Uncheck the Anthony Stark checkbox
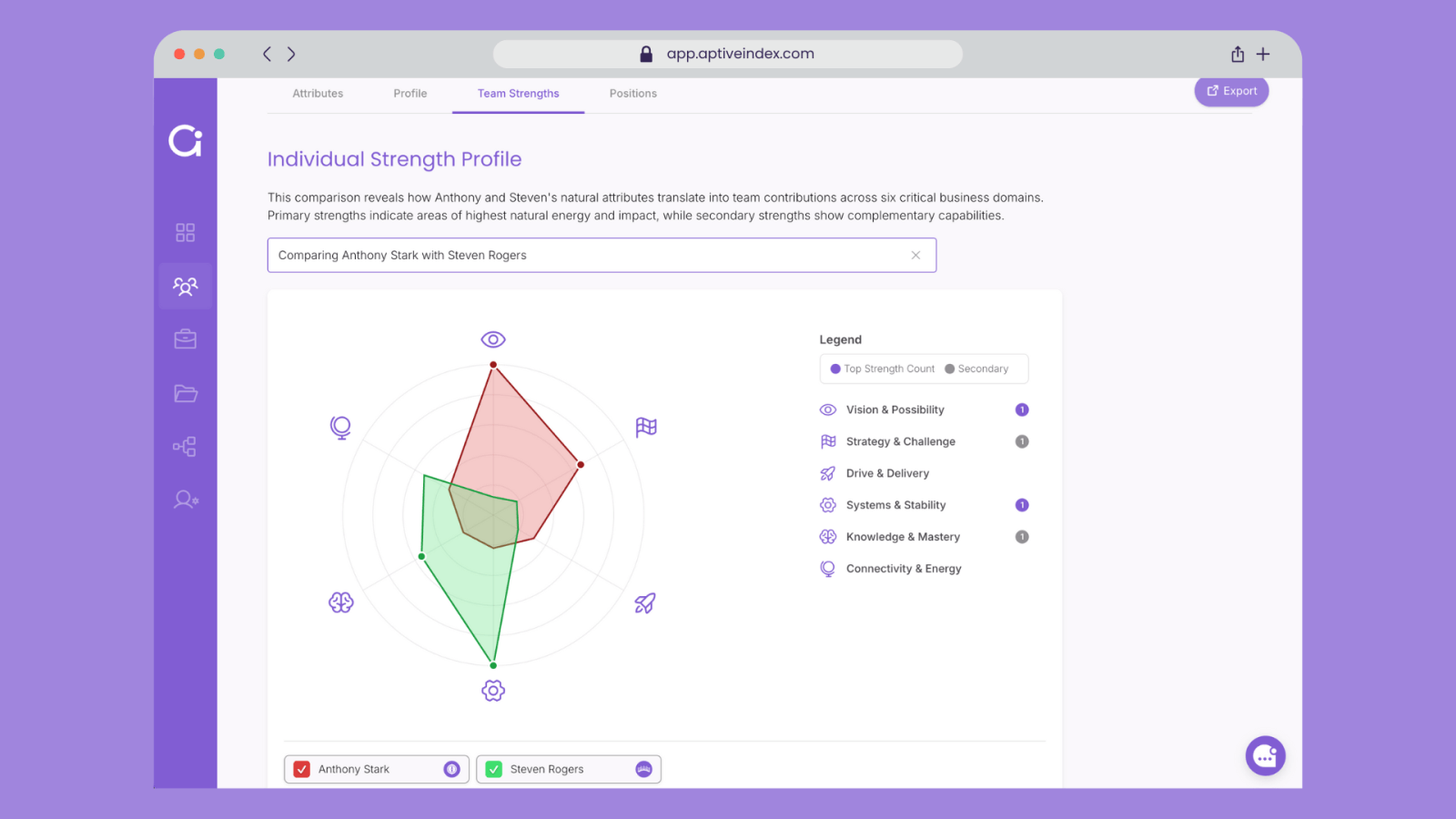The image size is (1456, 819). coord(302,769)
